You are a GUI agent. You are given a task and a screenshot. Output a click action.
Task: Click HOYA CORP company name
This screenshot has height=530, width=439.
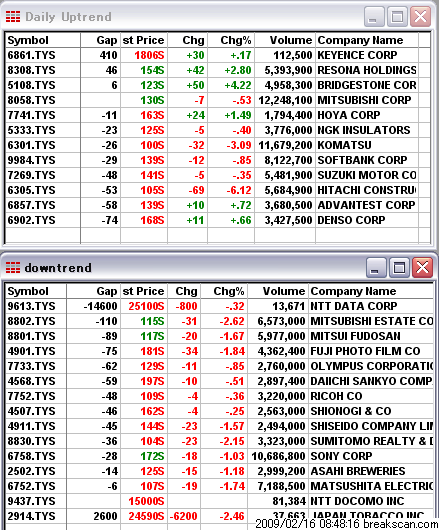pos(349,115)
